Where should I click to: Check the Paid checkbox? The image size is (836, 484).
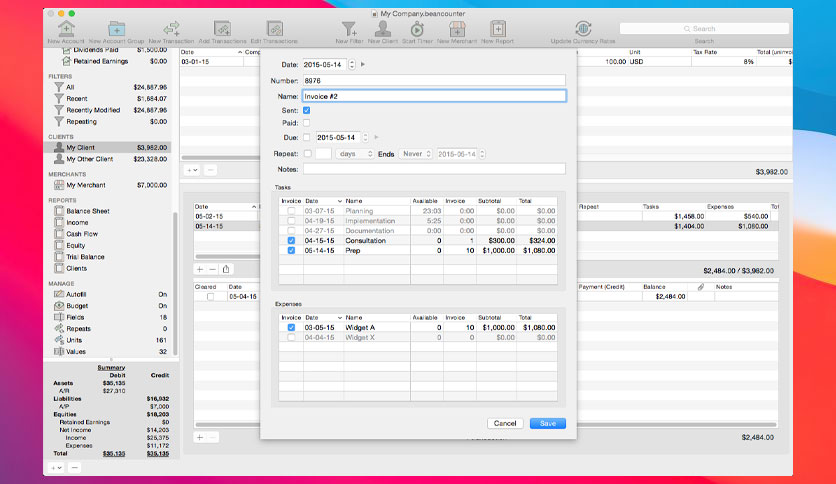point(307,123)
